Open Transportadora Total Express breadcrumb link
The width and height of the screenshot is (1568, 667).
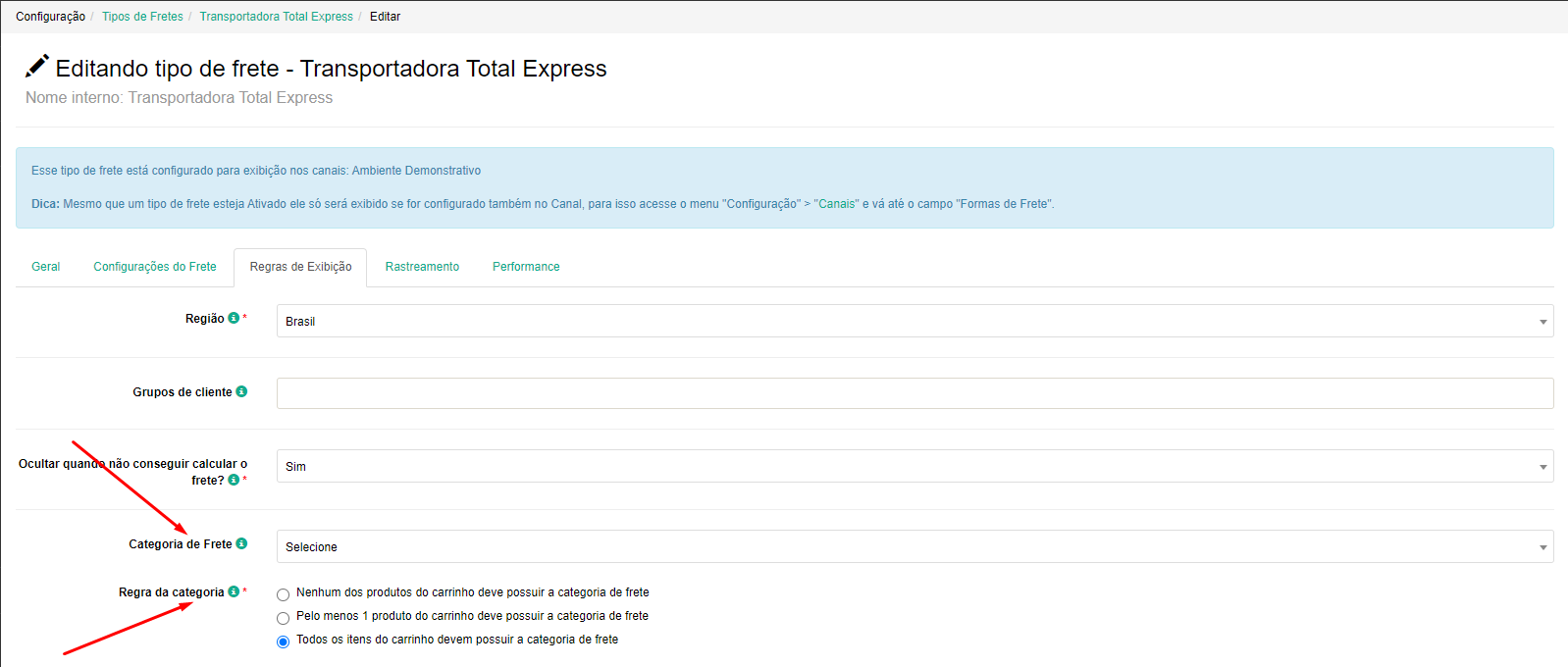[276, 17]
